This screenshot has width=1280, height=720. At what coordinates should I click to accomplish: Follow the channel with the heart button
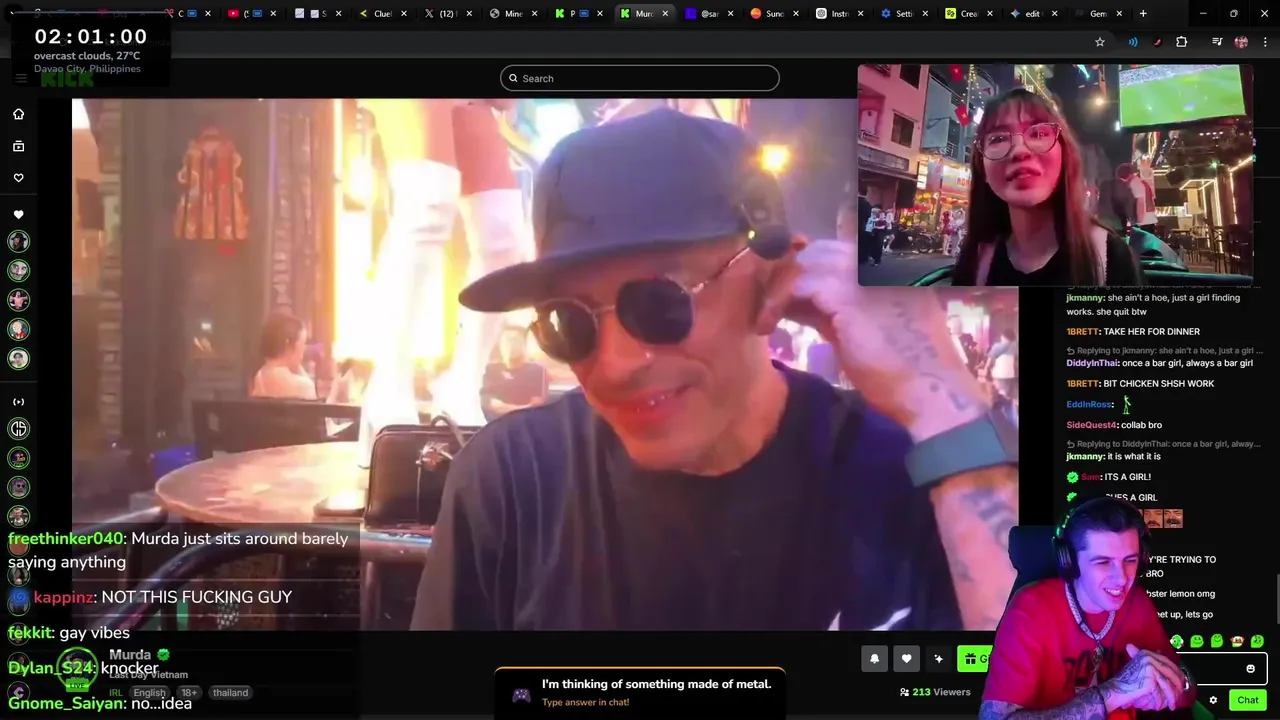906,658
